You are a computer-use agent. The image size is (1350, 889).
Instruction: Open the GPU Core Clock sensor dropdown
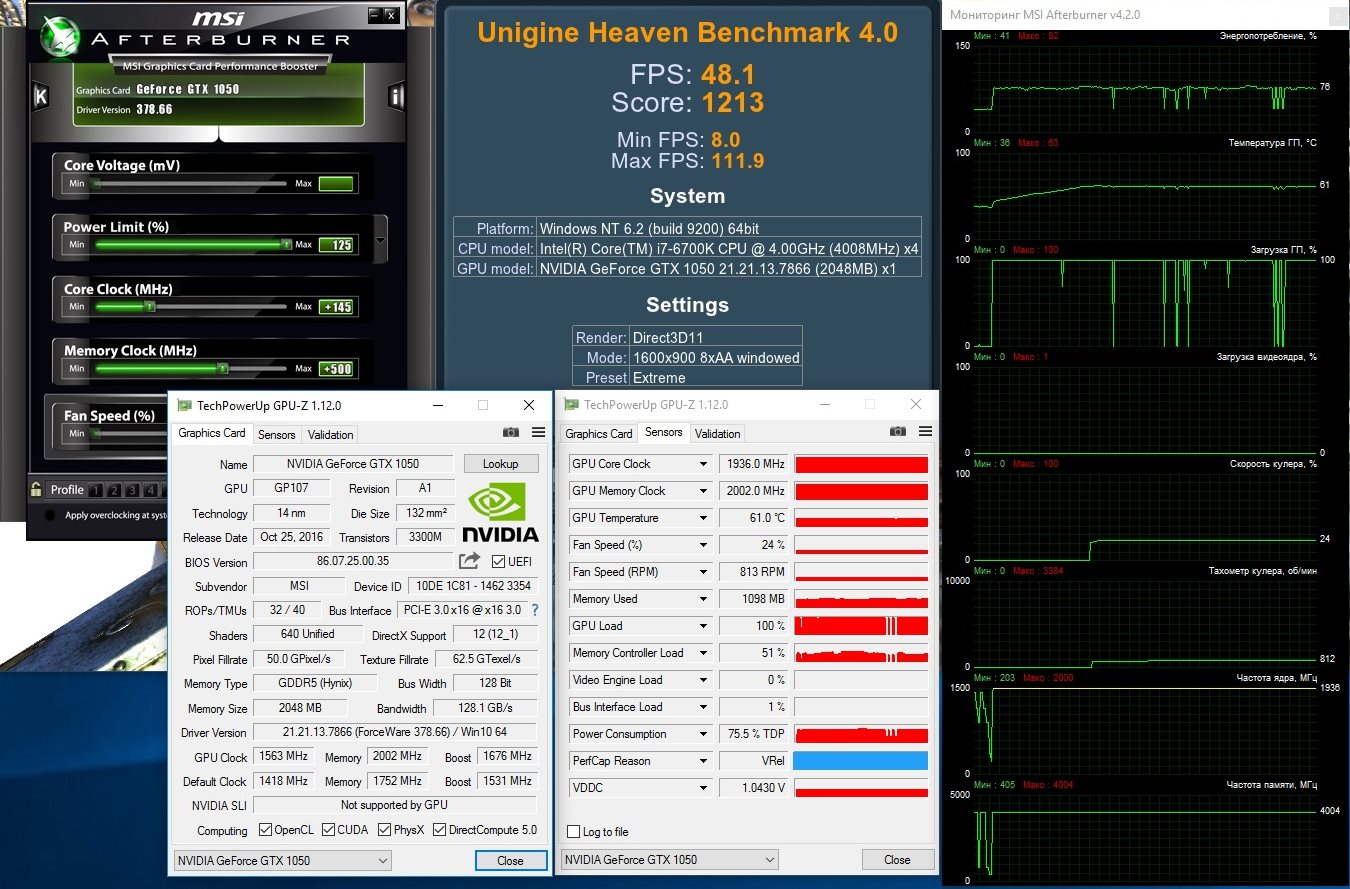[703, 464]
